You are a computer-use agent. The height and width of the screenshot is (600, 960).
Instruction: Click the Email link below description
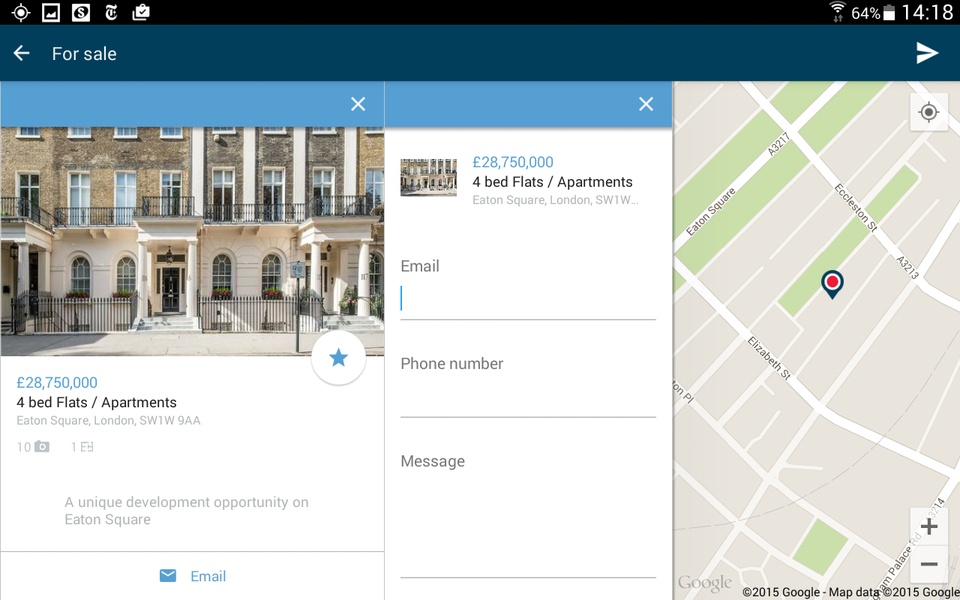(x=208, y=576)
